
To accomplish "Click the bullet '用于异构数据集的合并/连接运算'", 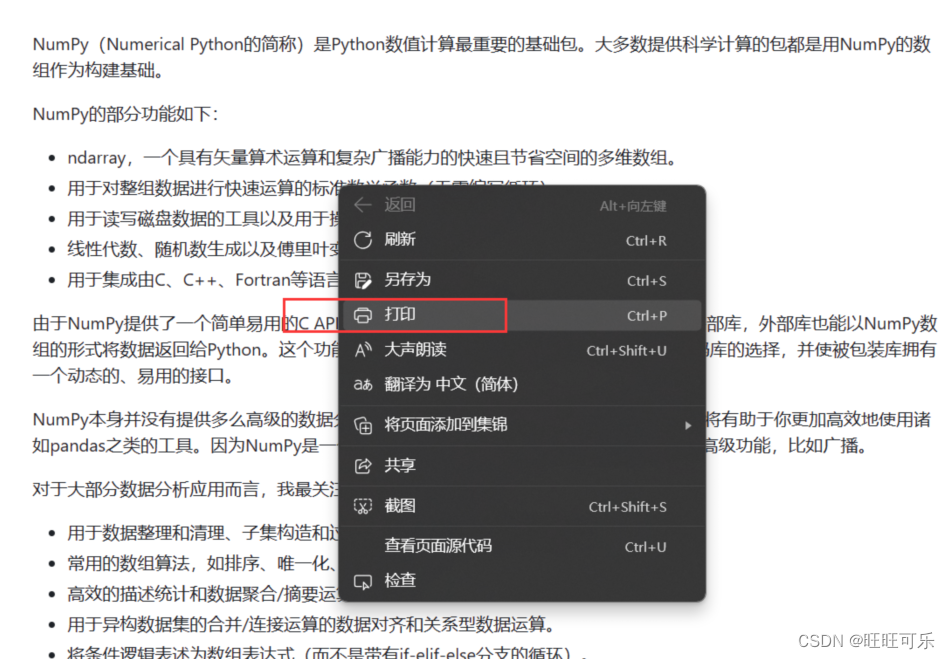I will pyautogui.click(x=311, y=624).
